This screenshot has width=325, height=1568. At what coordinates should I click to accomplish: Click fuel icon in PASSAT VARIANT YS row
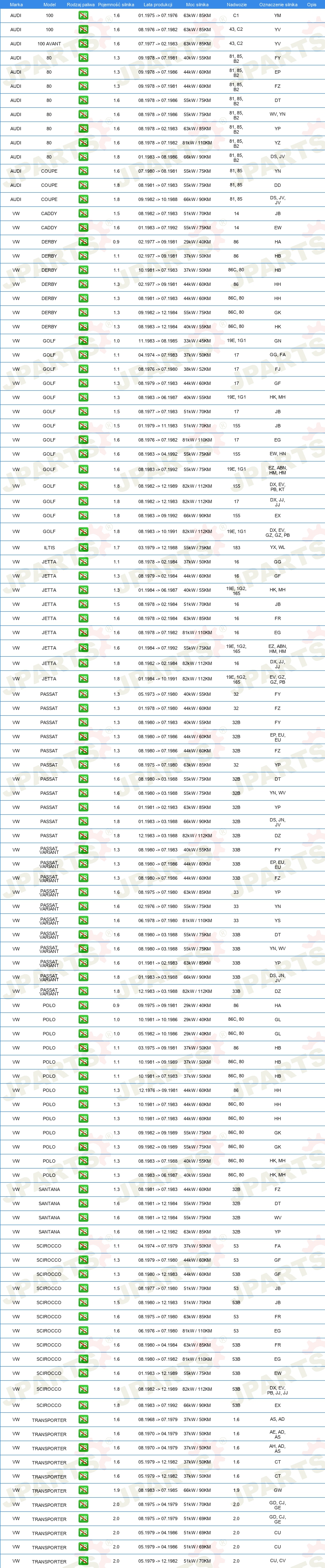coord(83,920)
